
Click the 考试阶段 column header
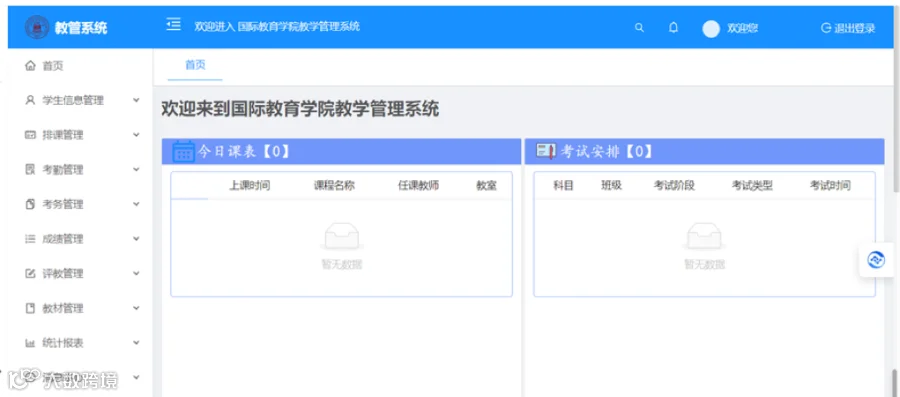point(674,185)
